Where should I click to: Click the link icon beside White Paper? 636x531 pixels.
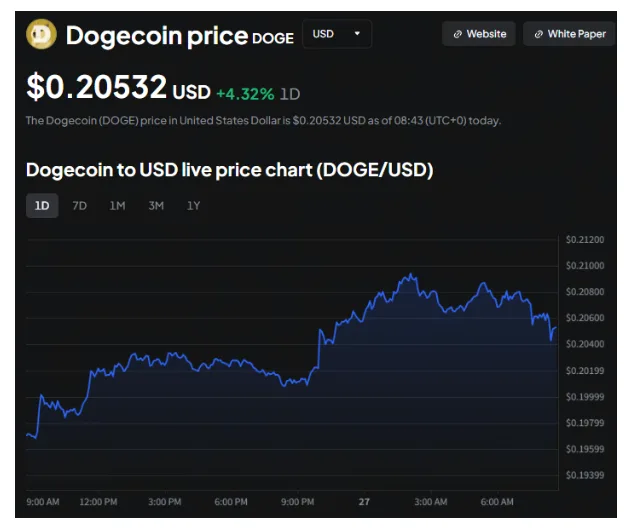tap(538, 34)
